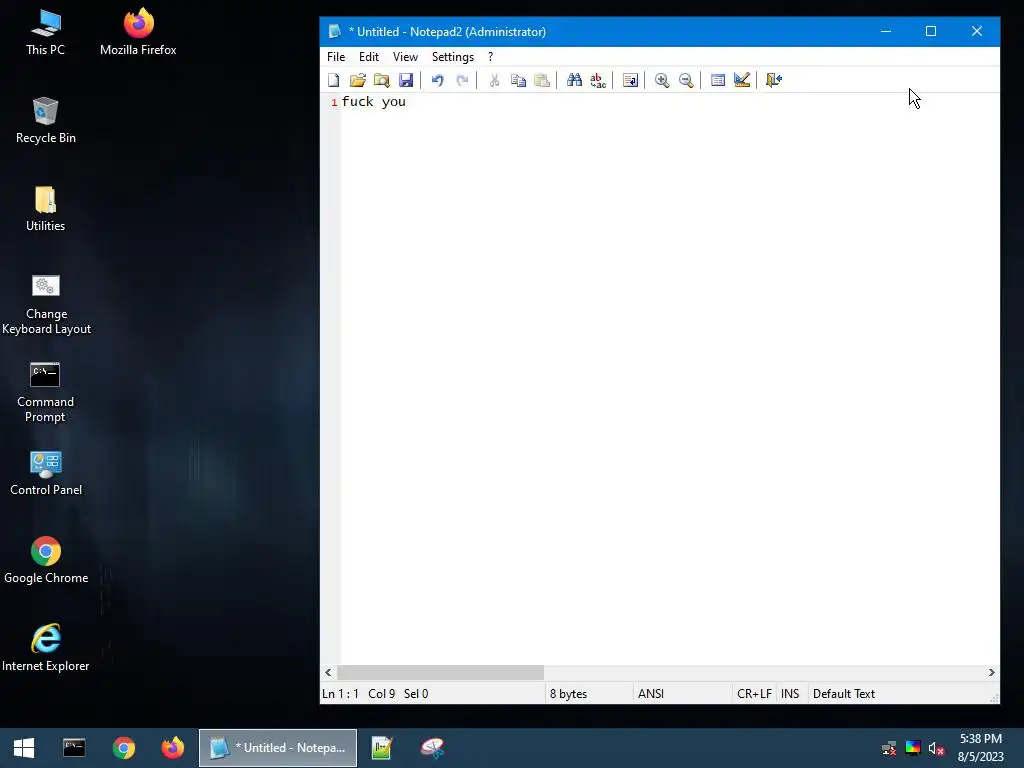Click the Select Scheme toolbar icon
The height and width of the screenshot is (768, 1024).
(x=718, y=80)
